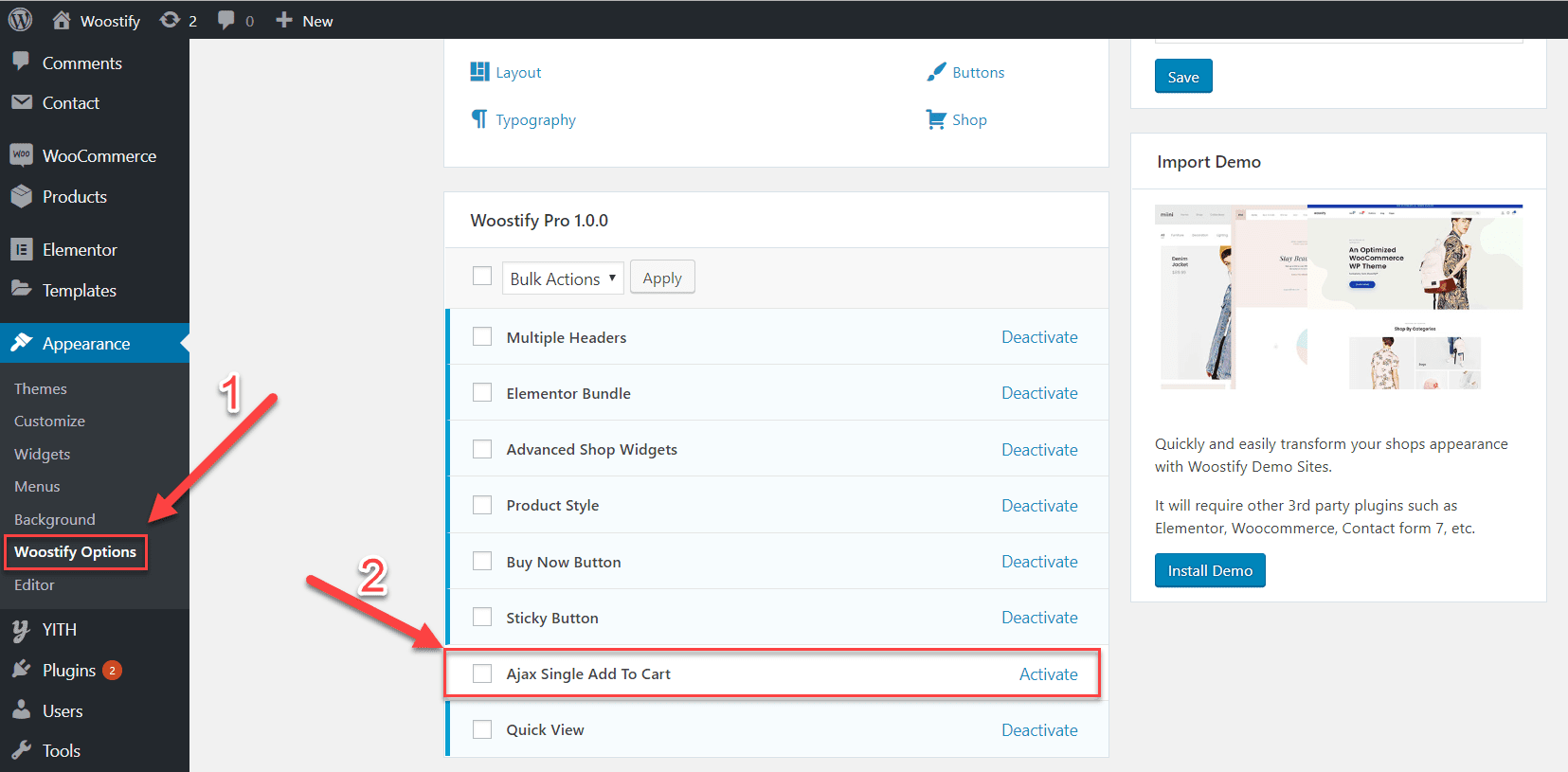Open the Typography settings link
The height and width of the screenshot is (772, 1568).
point(535,120)
